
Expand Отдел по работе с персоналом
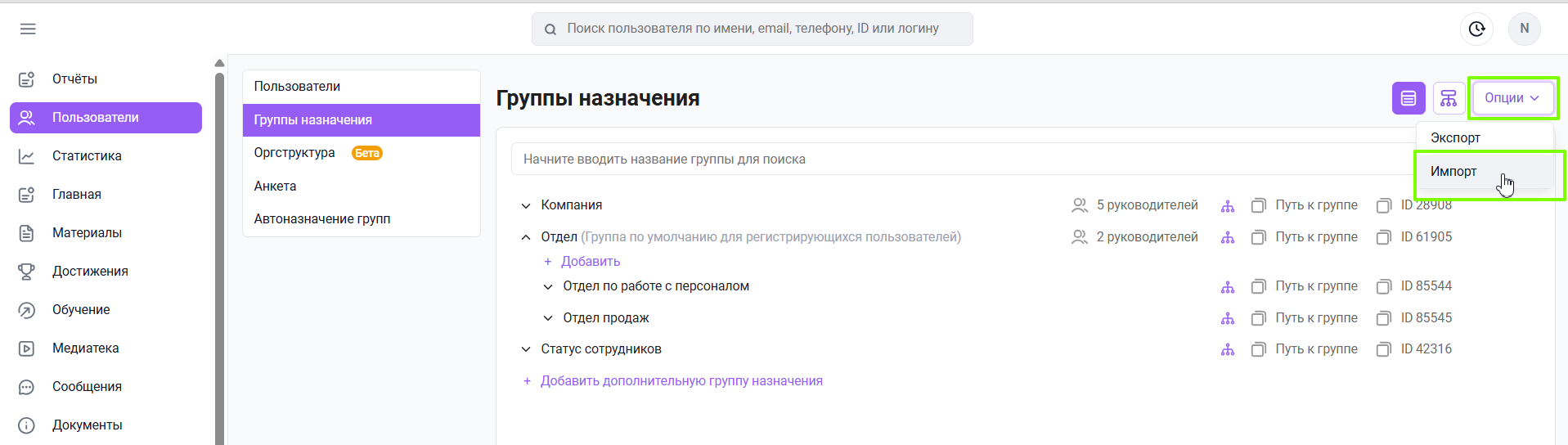click(x=548, y=287)
